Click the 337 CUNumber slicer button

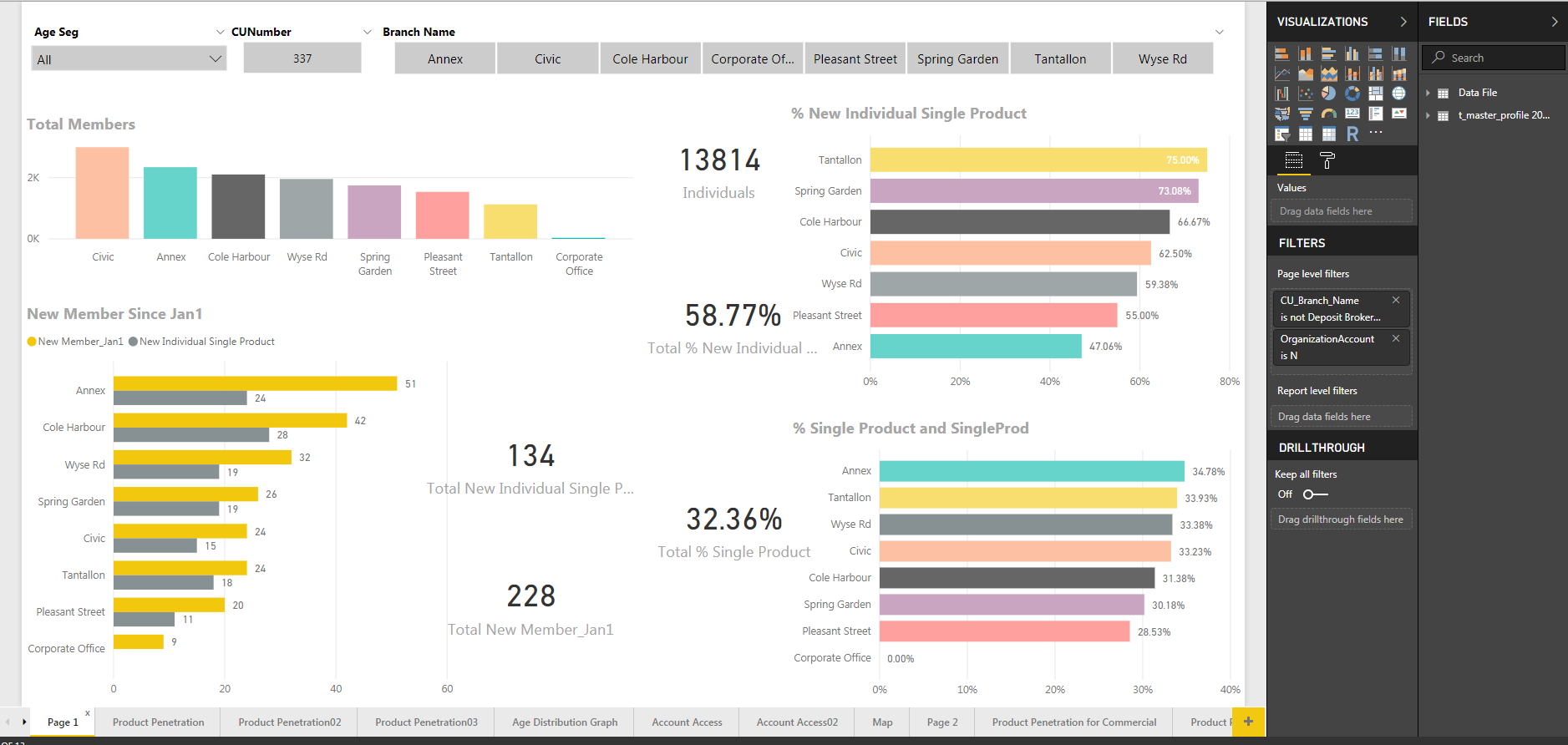(x=302, y=58)
